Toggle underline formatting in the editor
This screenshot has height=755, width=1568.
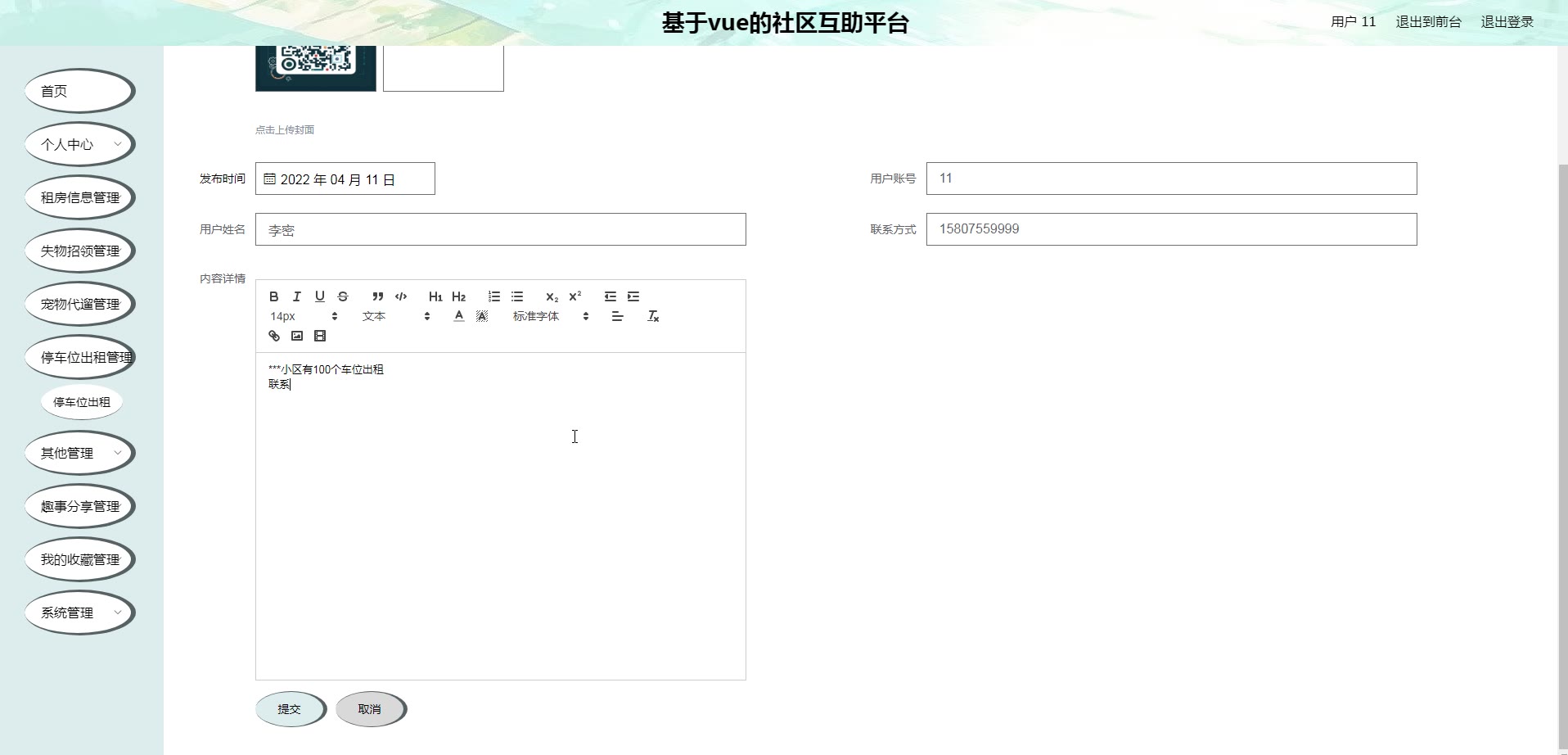point(320,296)
